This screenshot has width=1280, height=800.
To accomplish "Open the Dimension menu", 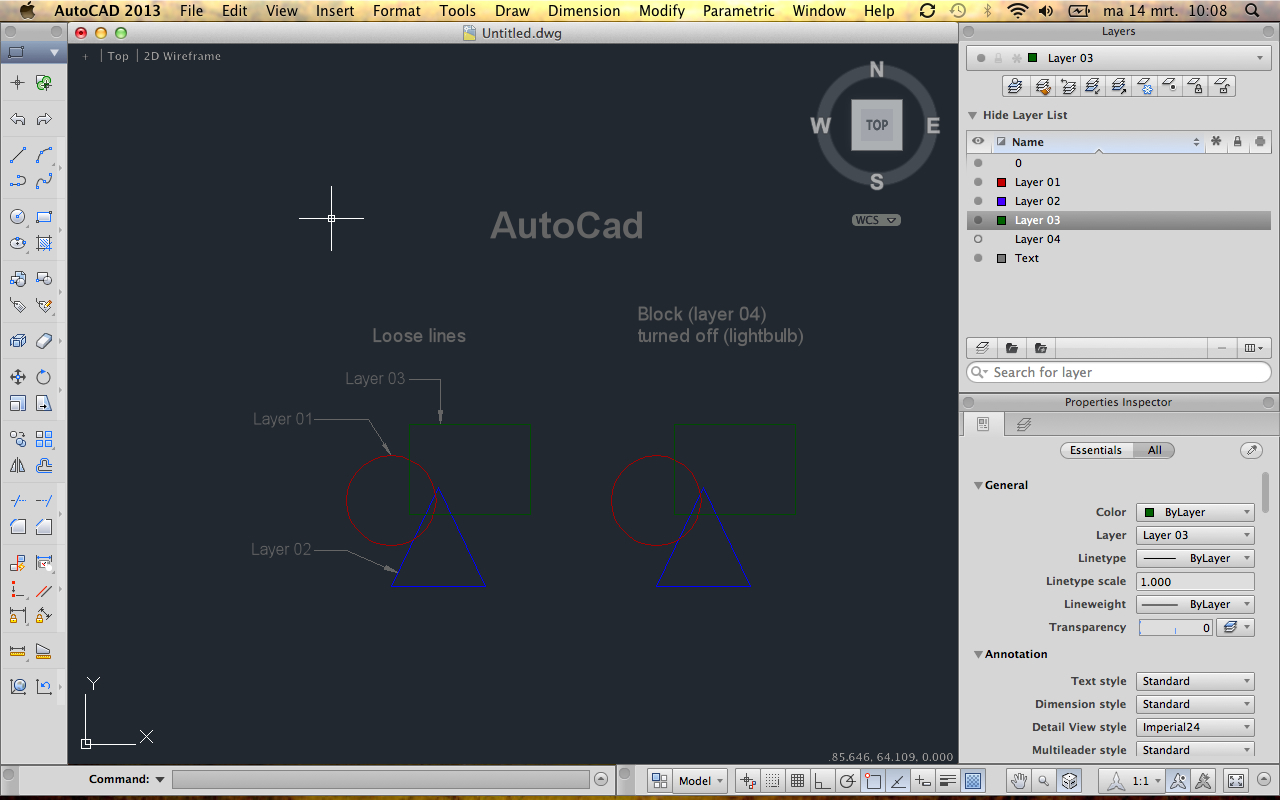I will click(x=584, y=11).
